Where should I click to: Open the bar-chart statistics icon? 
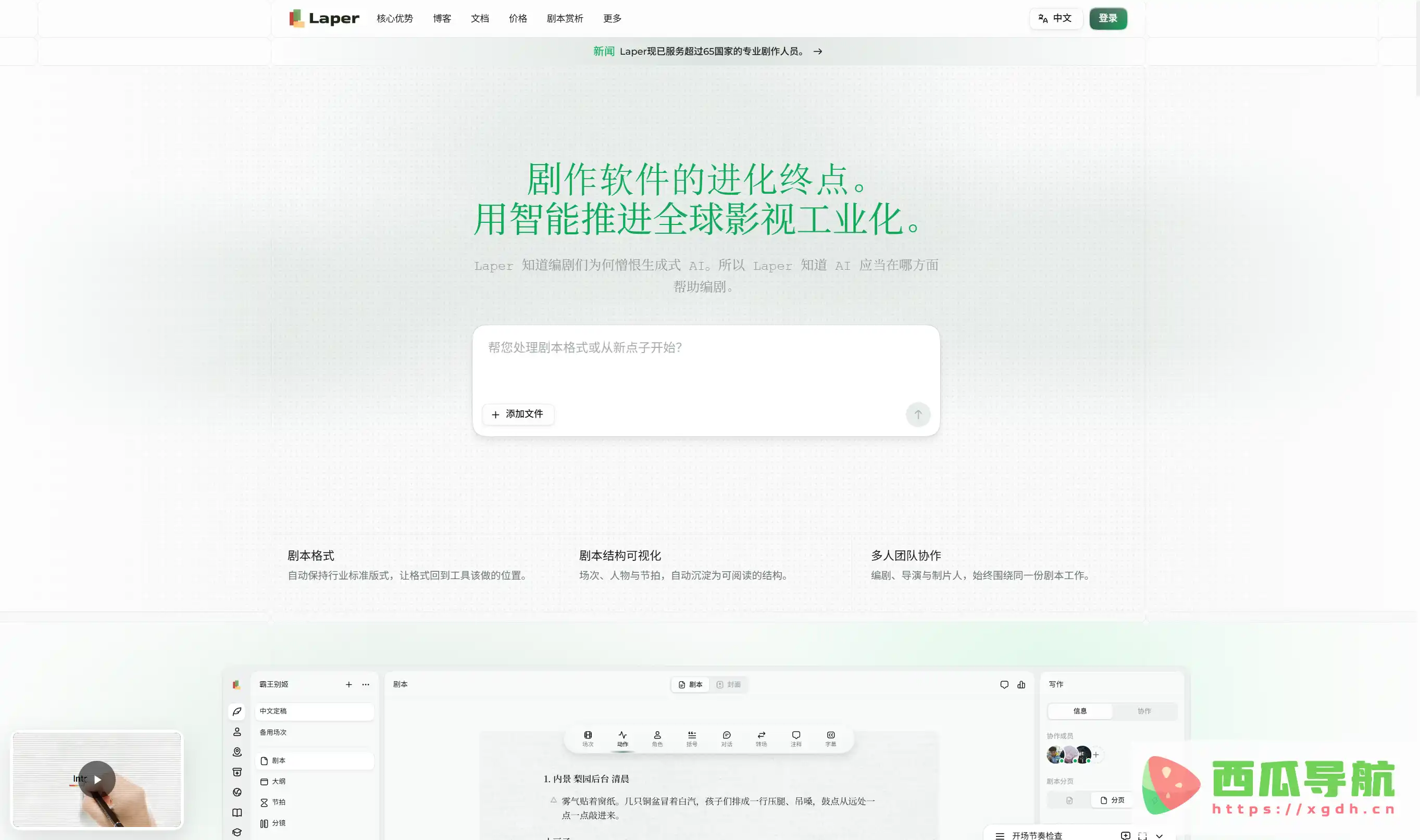tap(1021, 684)
